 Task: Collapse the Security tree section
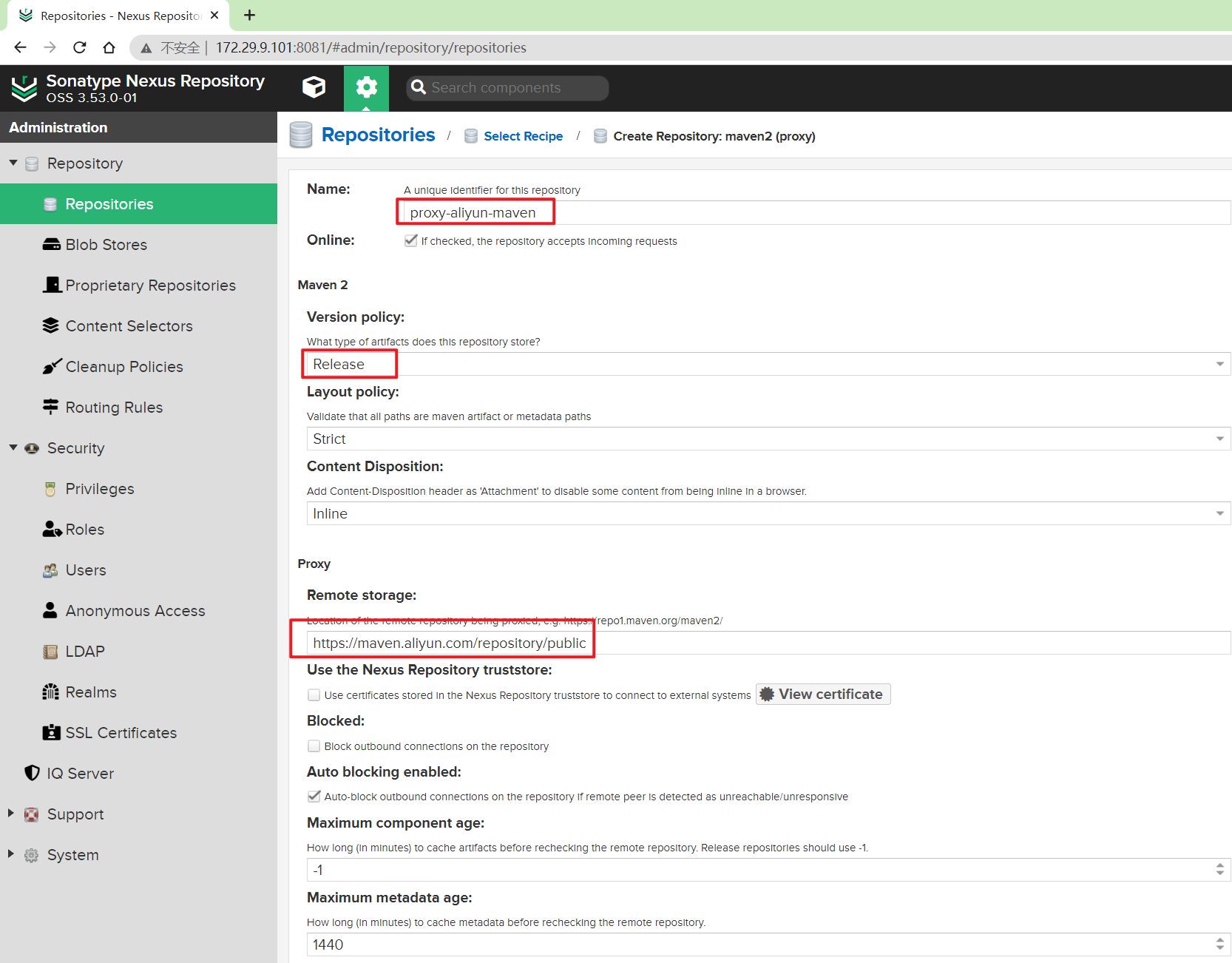[x=13, y=447]
